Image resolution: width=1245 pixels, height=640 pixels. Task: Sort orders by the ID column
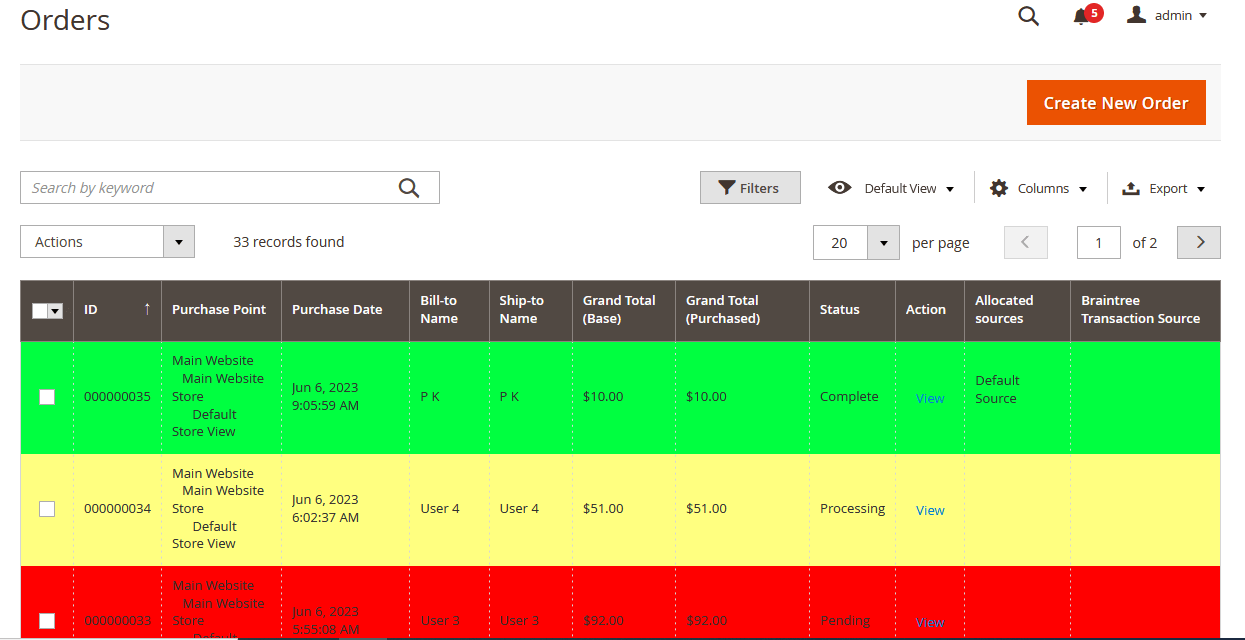click(90, 309)
